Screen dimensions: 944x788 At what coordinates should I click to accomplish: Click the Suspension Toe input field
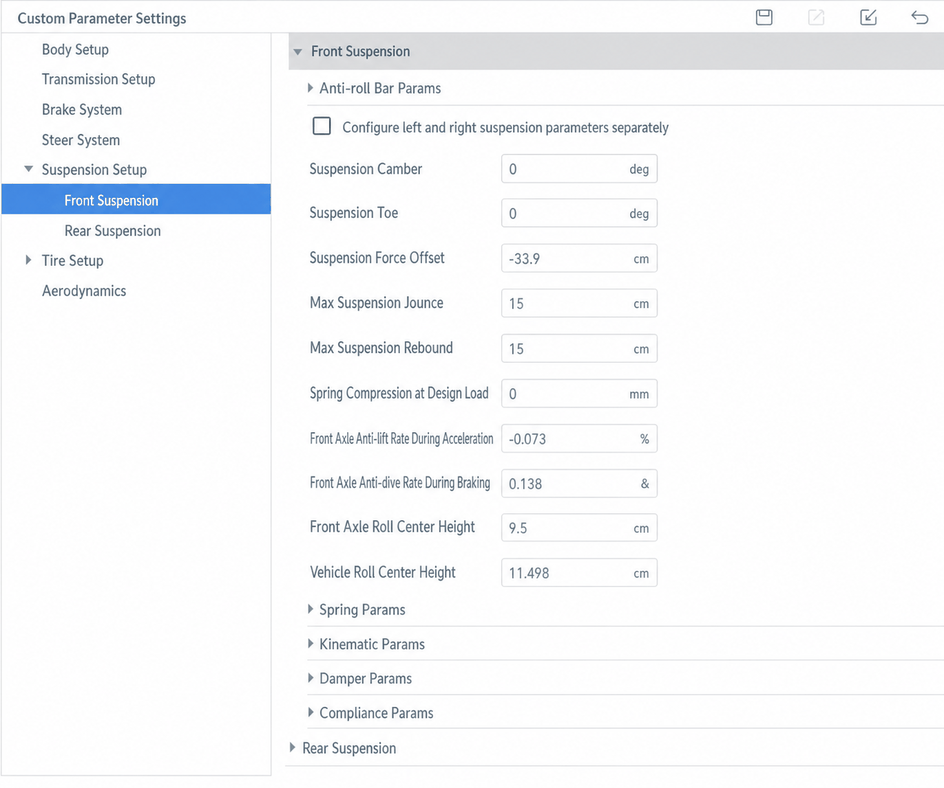pyautogui.click(x=579, y=213)
